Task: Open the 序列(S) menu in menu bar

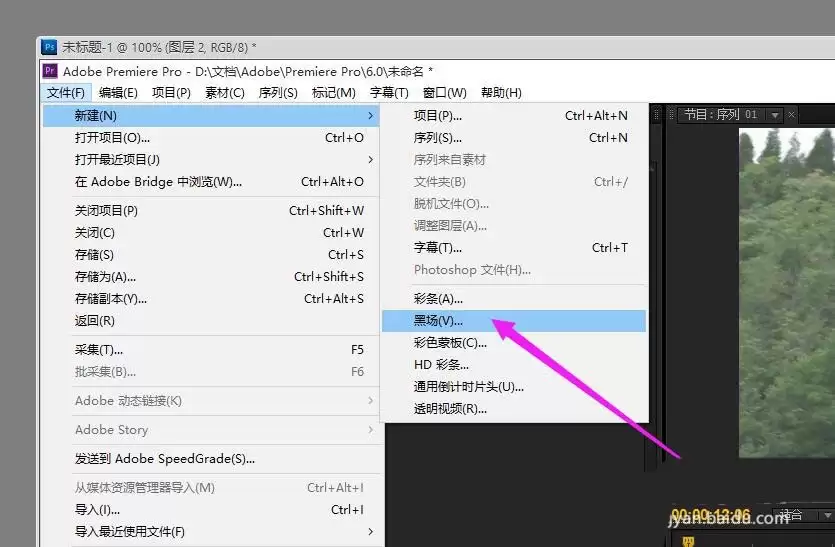Action: [278, 93]
